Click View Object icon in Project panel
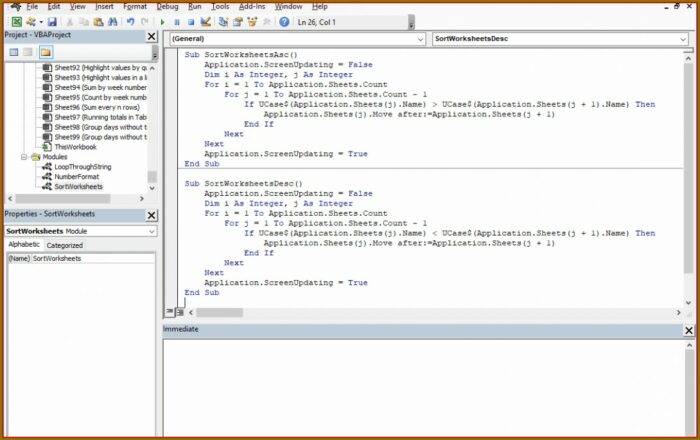 click(28, 52)
